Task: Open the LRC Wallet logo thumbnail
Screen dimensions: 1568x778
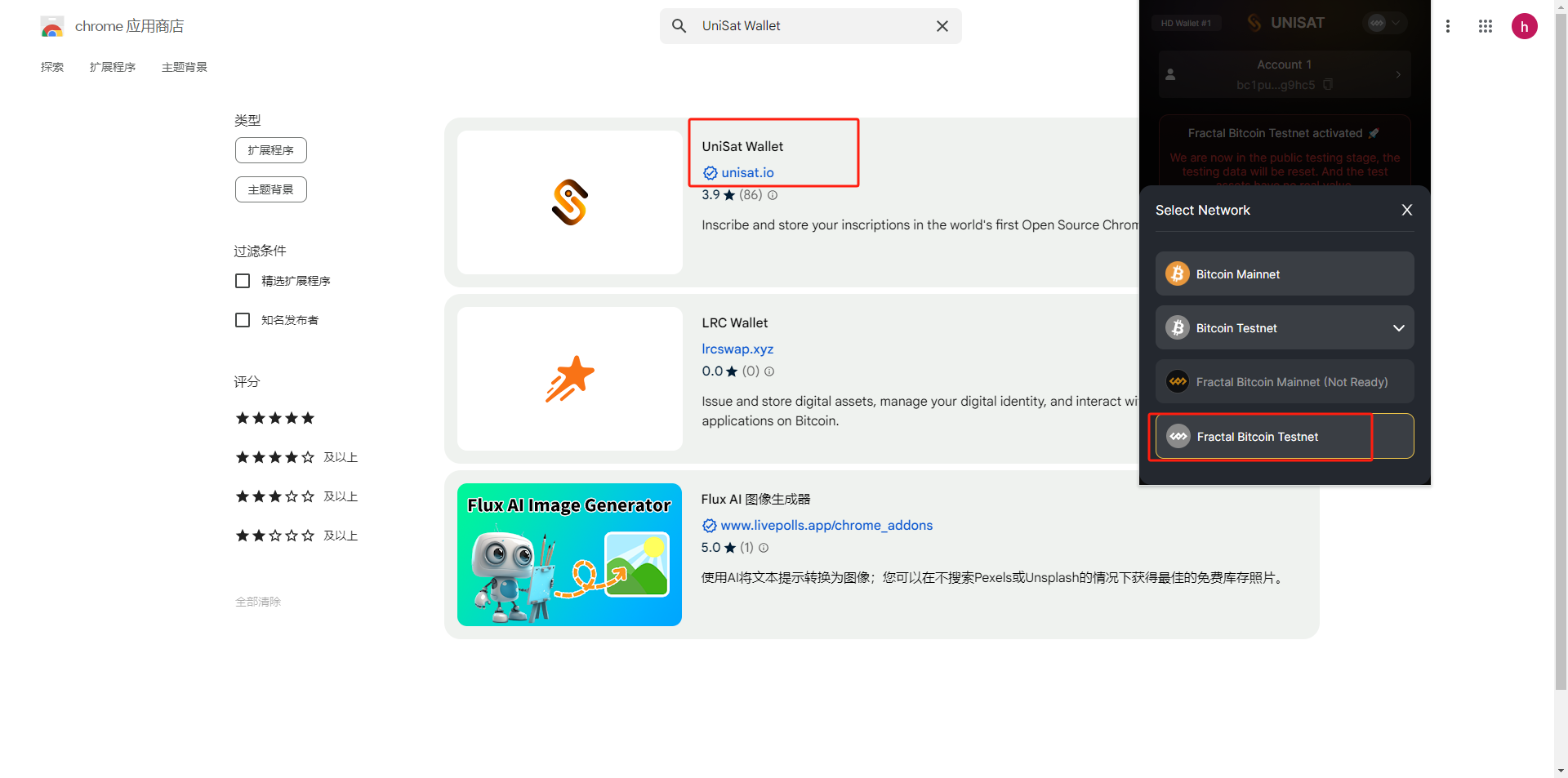Action: point(570,379)
